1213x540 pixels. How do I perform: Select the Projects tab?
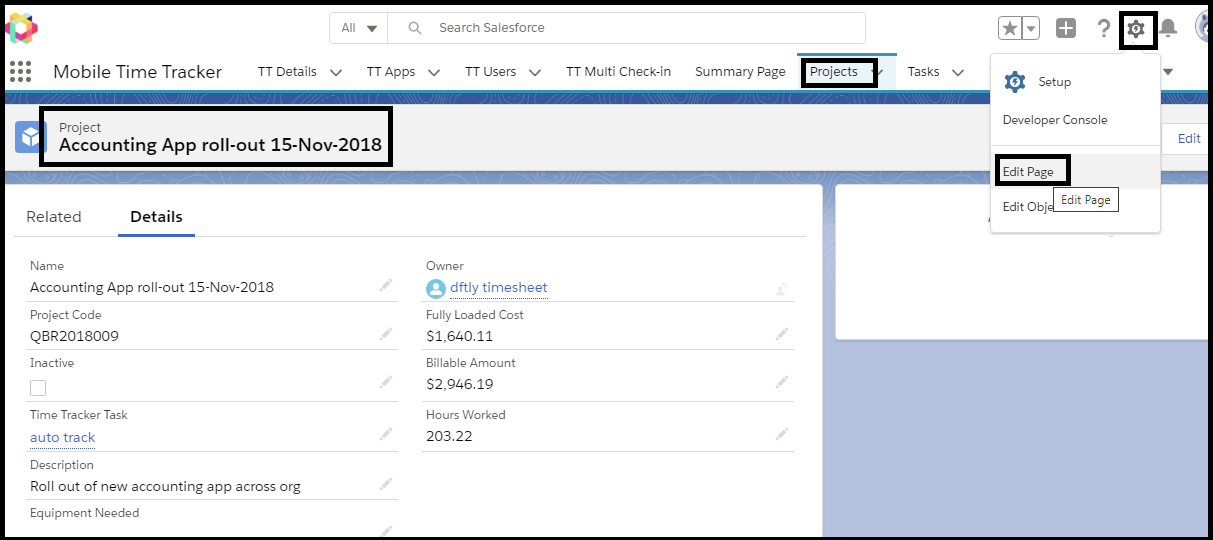[834, 72]
